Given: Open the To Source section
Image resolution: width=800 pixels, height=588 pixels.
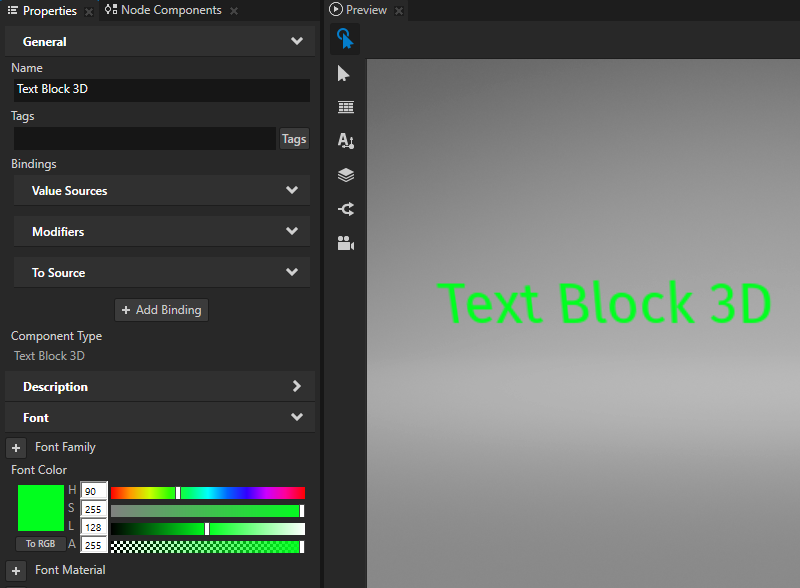Looking at the screenshot, I should [x=161, y=272].
